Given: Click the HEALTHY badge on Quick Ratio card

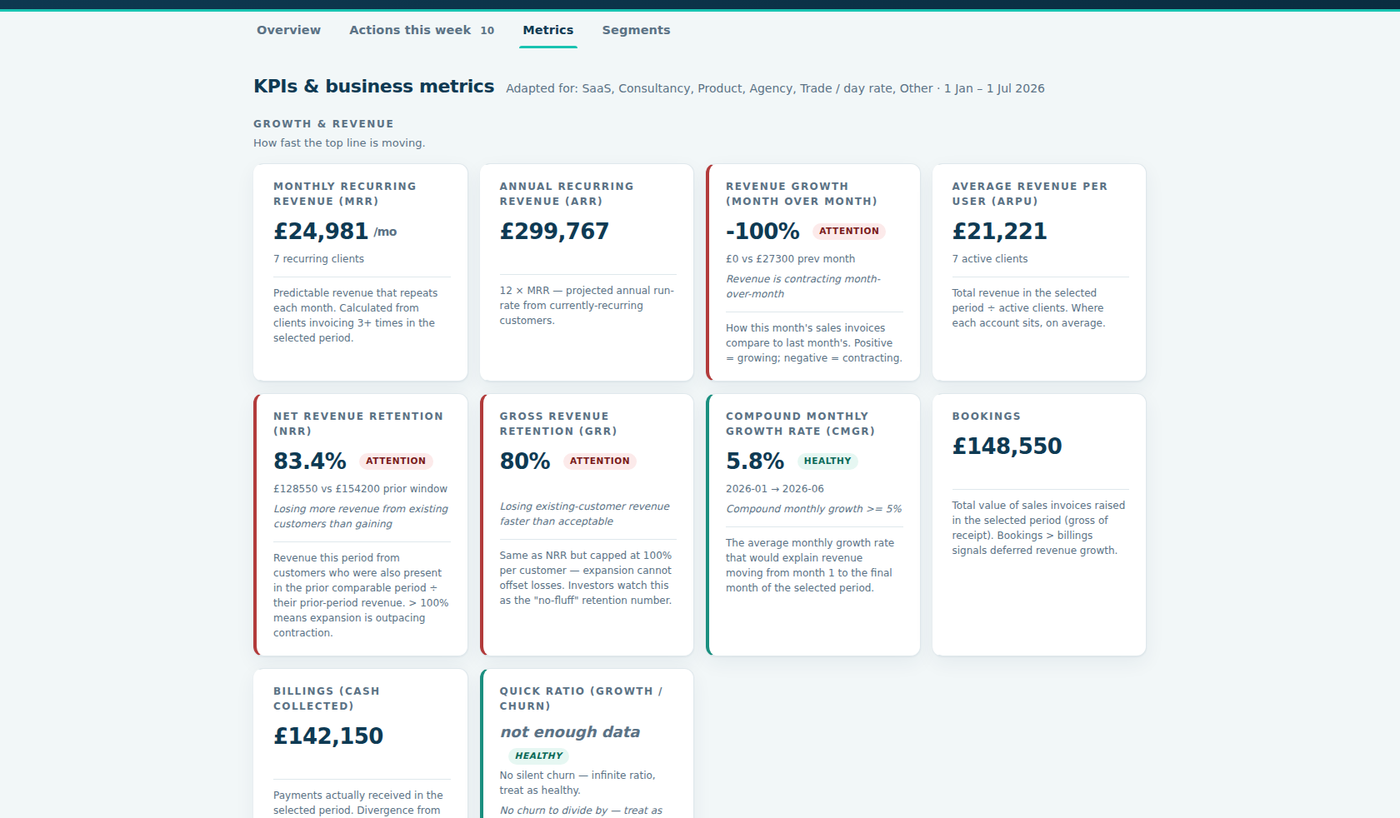Looking at the screenshot, I should tap(539, 756).
